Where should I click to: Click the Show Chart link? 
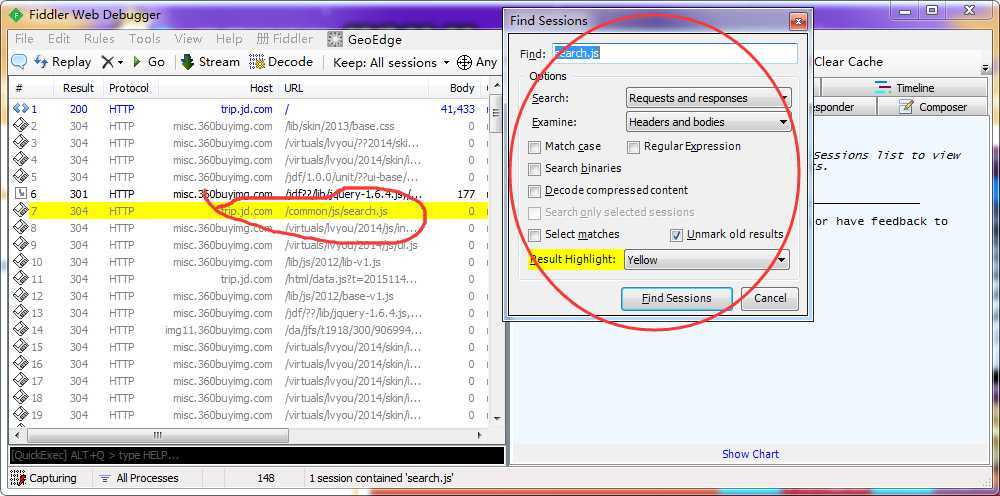pos(750,454)
